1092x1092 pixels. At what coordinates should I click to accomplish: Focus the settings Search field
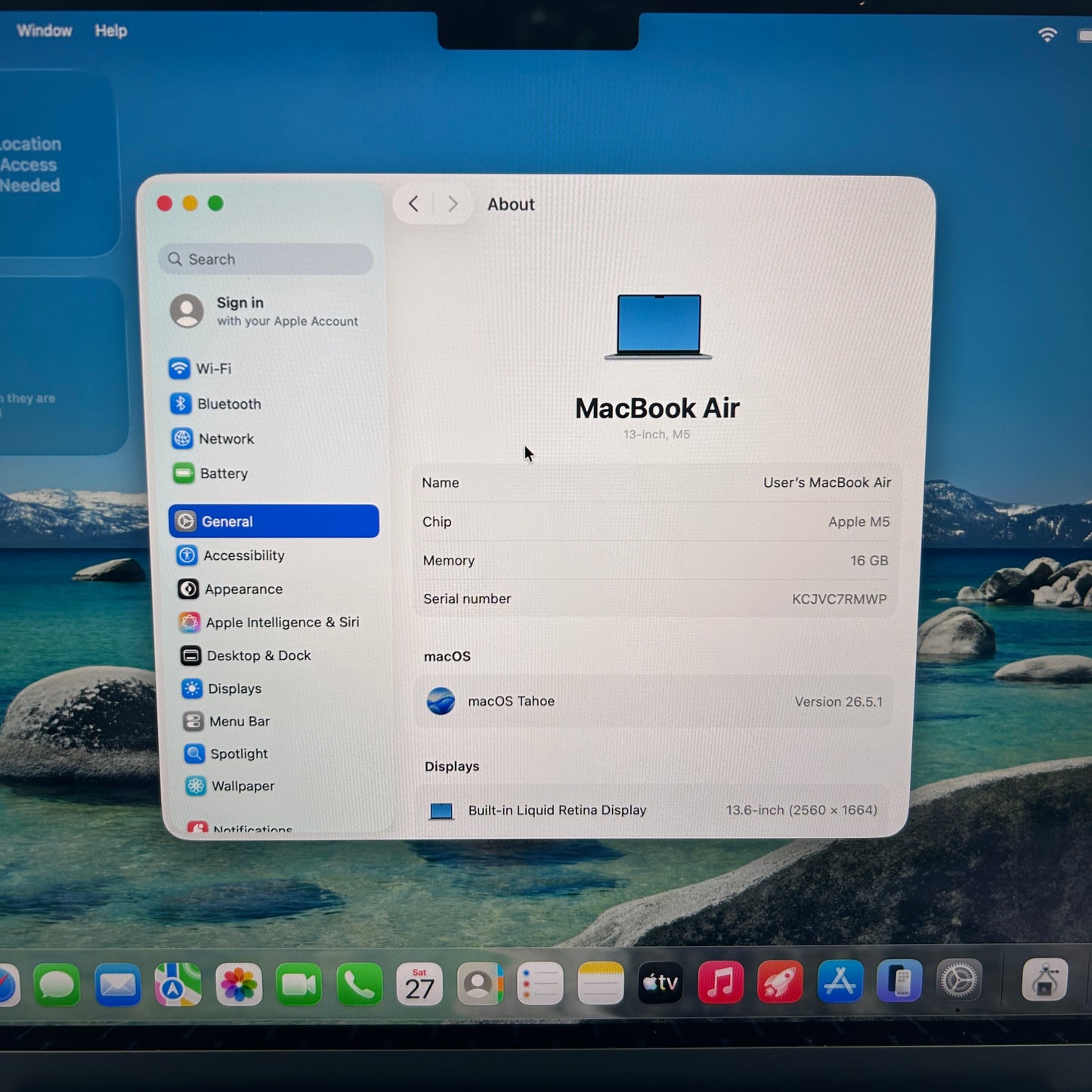(265, 259)
